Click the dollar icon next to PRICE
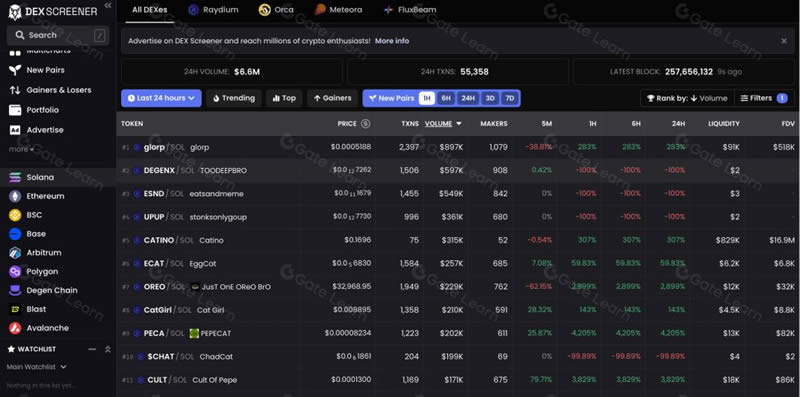This screenshot has width=800, height=397. (x=365, y=123)
